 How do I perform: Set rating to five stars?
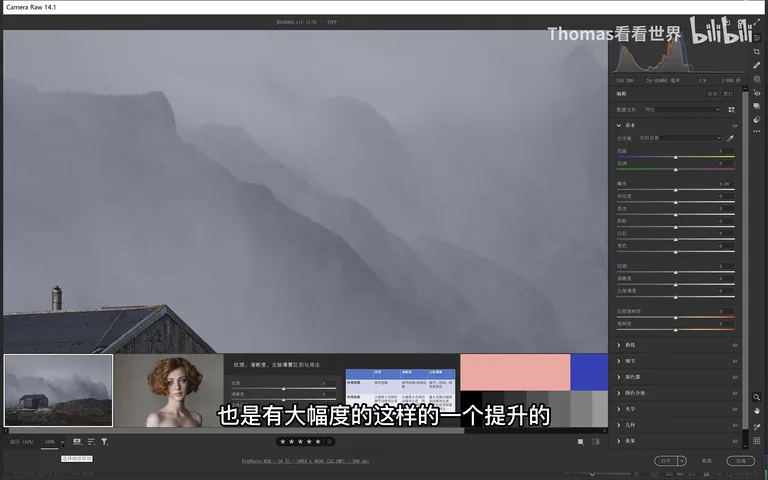click(x=318, y=442)
